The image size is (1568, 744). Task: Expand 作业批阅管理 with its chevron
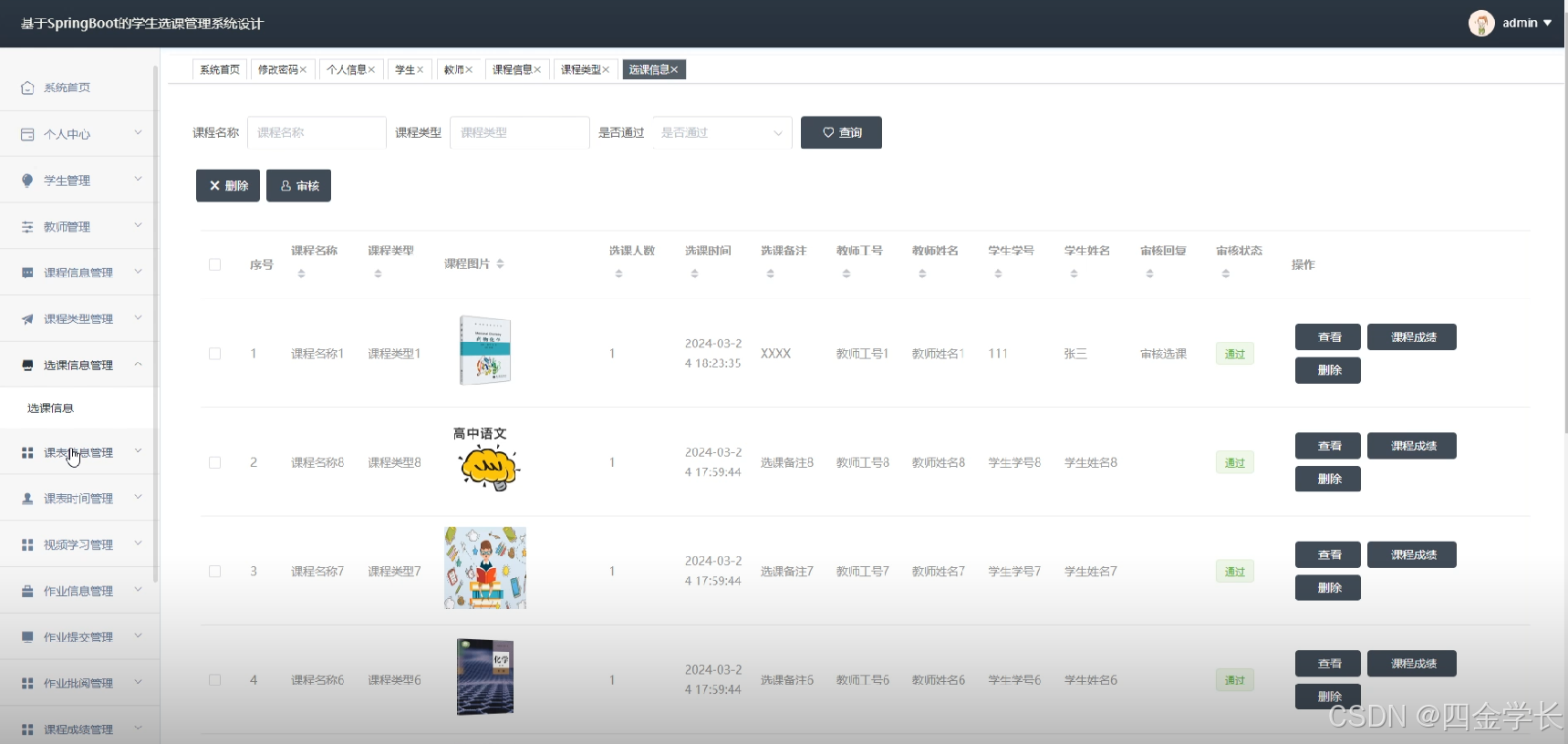138,682
